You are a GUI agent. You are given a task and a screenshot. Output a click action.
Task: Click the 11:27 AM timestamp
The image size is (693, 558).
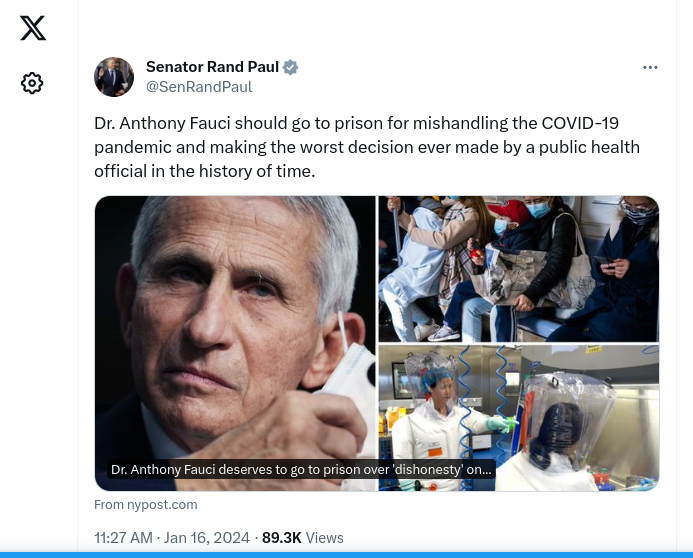click(x=123, y=538)
